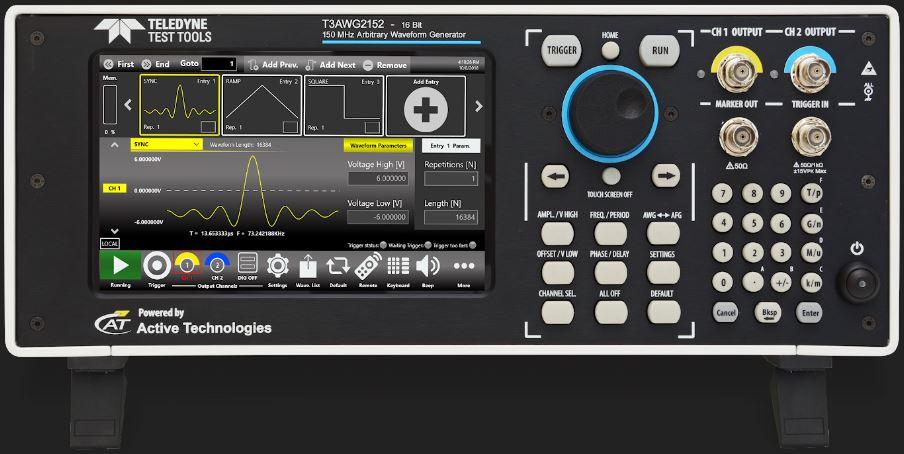Click the ALL OFF button
The width and height of the screenshot is (904, 454).
click(610, 312)
